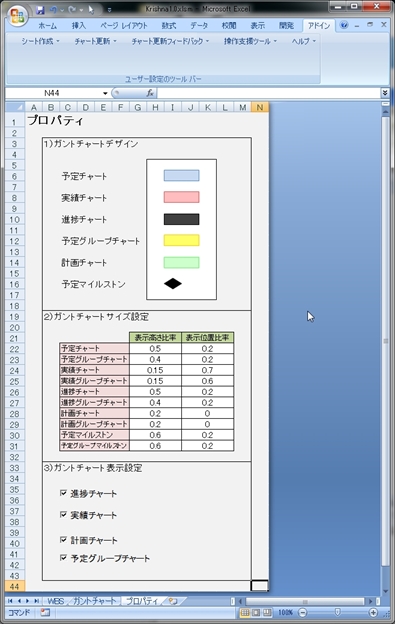
Task: Click the zoom out minus icon
Action: tap(303, 612)
